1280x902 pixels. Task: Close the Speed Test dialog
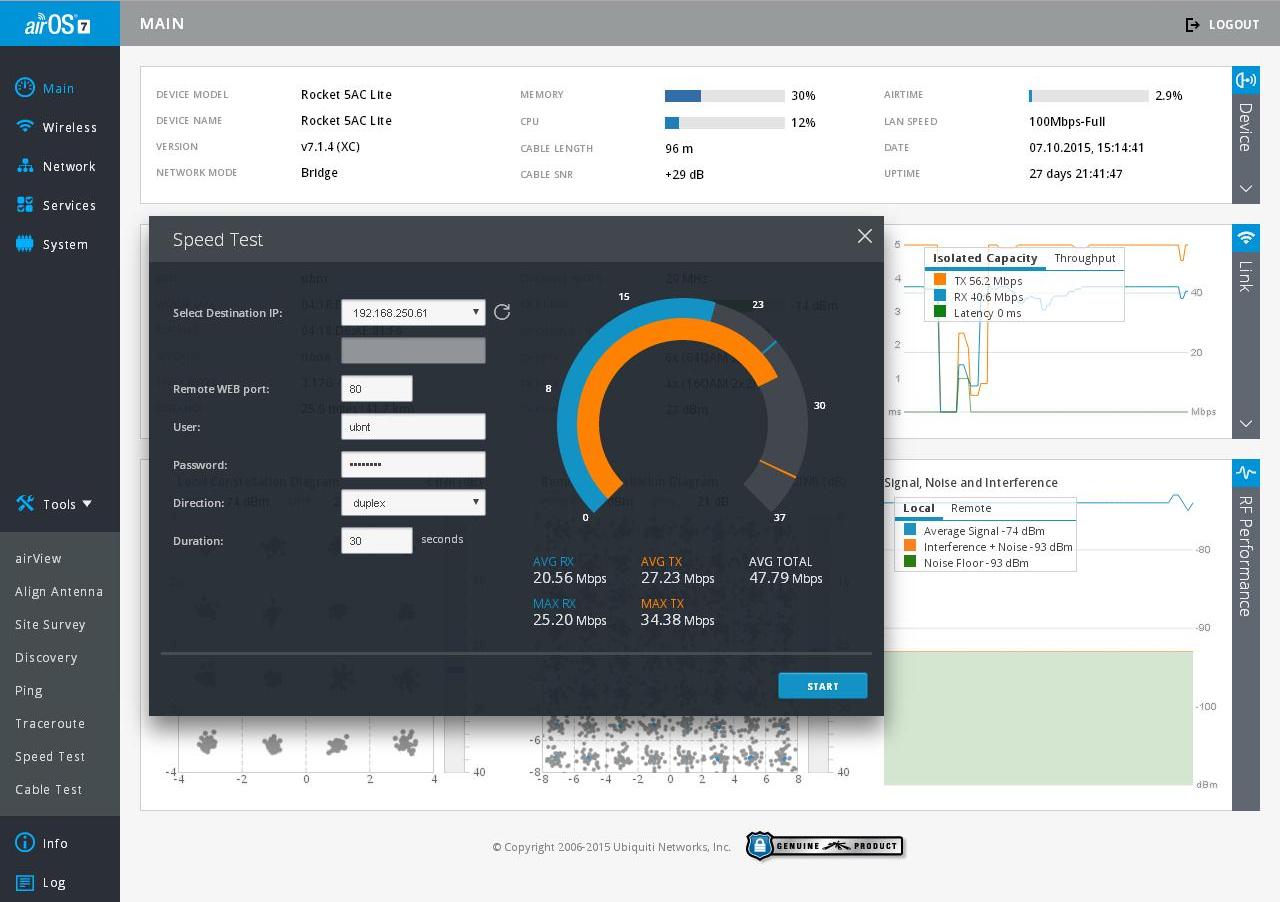click(x=865, y=236)
